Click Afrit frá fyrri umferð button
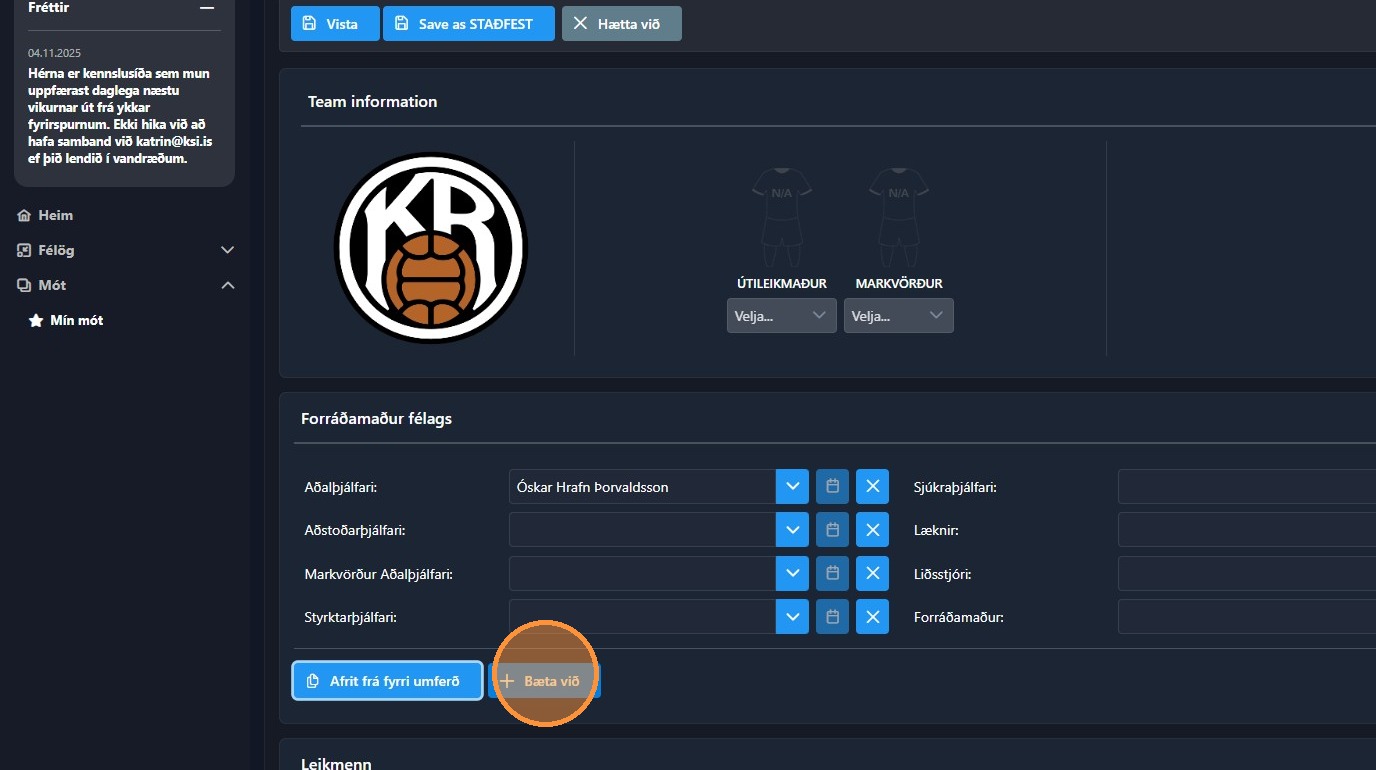1376x770 pixels. click(x=388, y=681)
